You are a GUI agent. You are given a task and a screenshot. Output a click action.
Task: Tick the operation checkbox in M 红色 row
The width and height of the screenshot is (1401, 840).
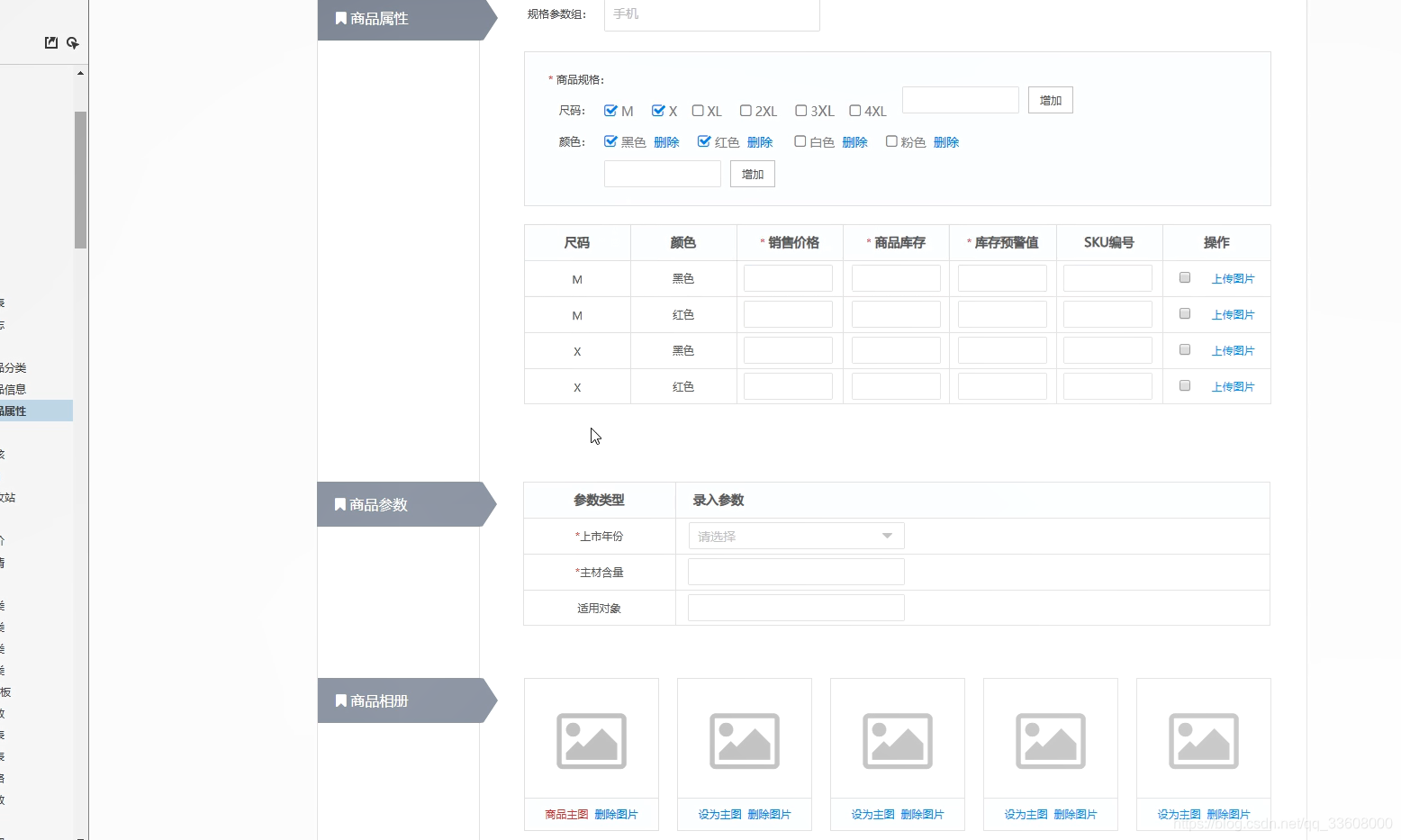click(x=1185, y=313)
